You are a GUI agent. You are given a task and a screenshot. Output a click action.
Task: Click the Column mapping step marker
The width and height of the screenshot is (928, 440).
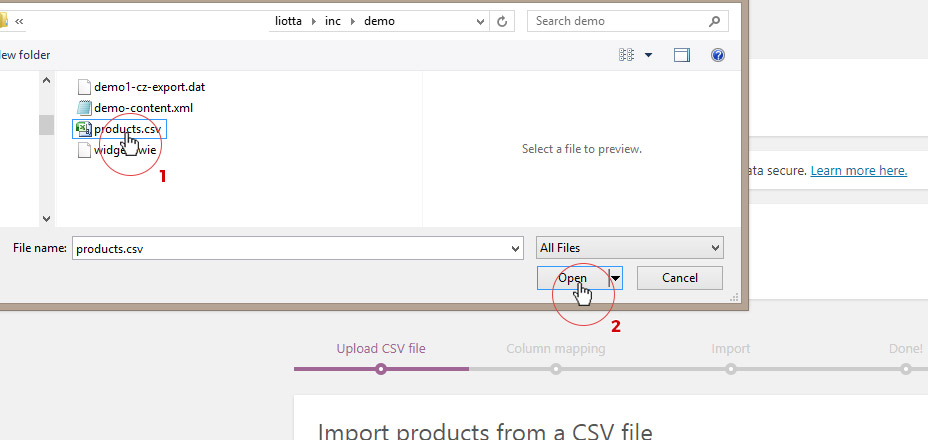pyautogui.click(x=555, y=369)
